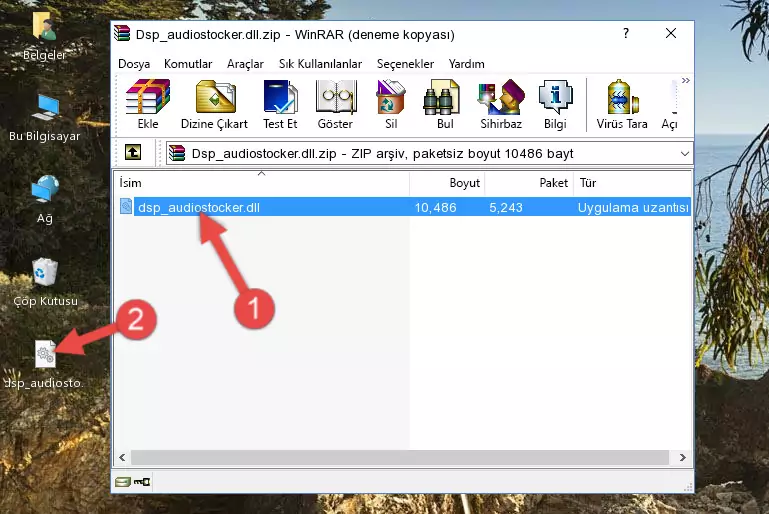
Task: Click the size value 10,486
Action: click(436, 207)
